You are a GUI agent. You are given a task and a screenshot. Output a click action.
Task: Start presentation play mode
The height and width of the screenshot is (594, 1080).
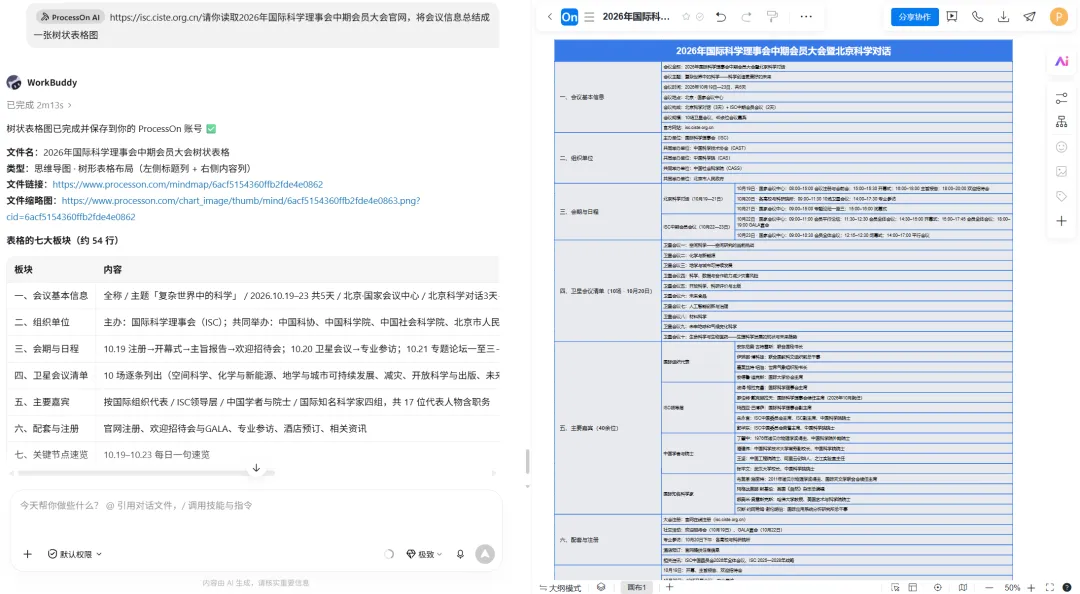coord(952,17)
